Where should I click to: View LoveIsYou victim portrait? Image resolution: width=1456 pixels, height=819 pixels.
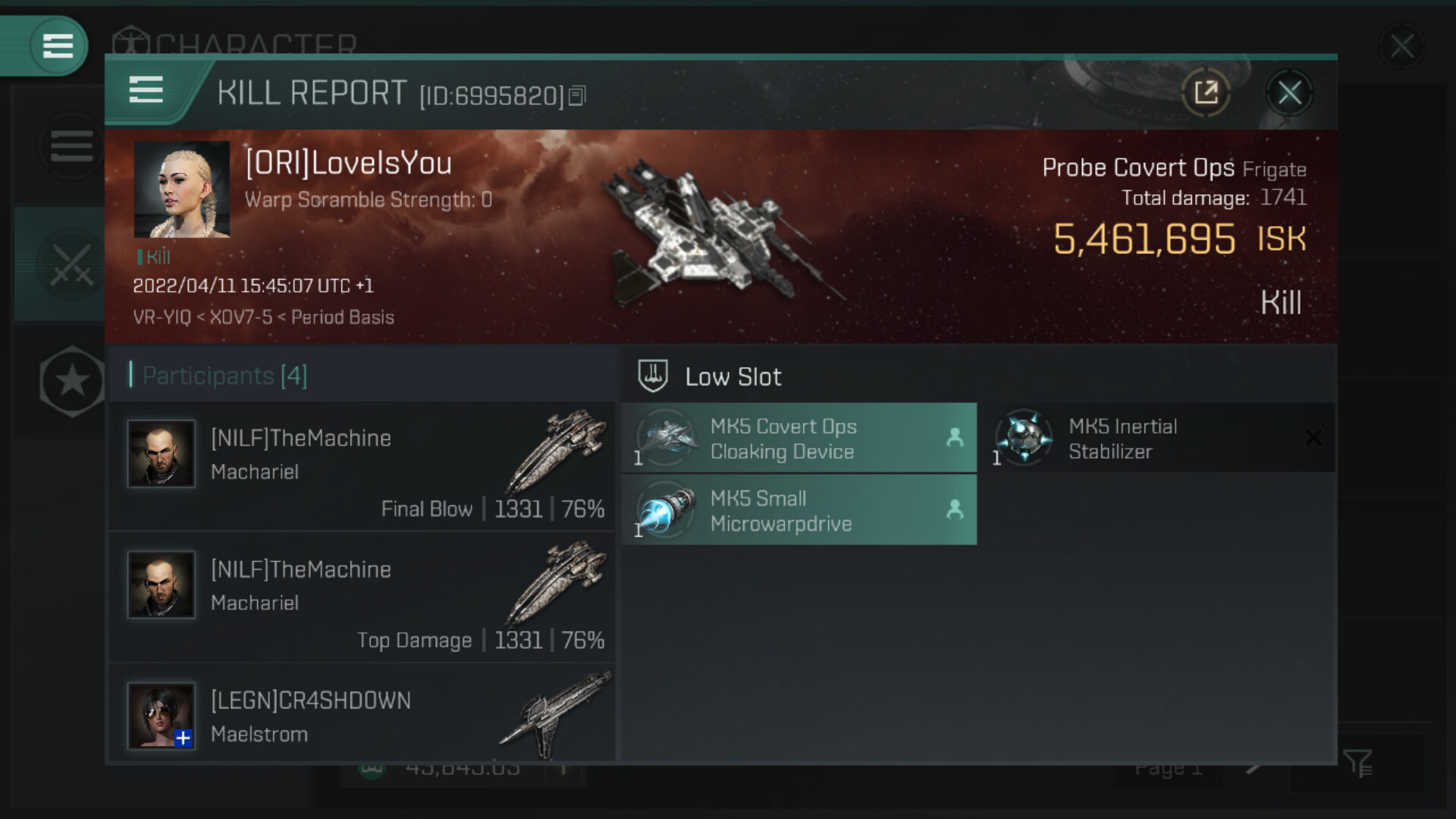[x=182, y=190]
